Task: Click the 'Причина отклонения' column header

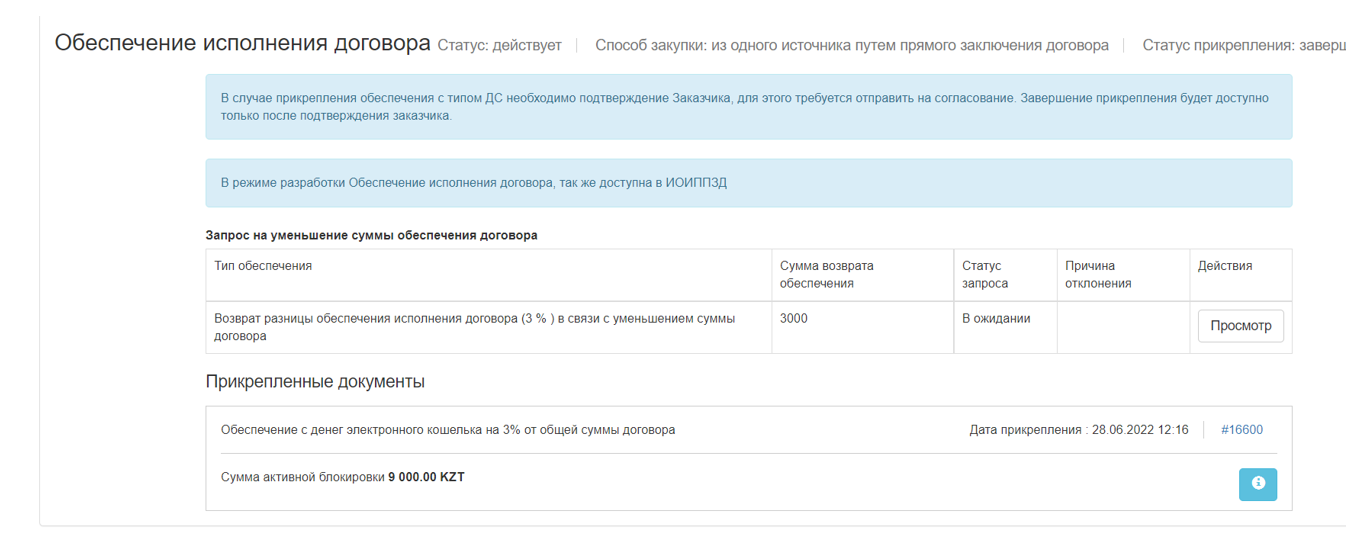Action: tap(1097, 274)
